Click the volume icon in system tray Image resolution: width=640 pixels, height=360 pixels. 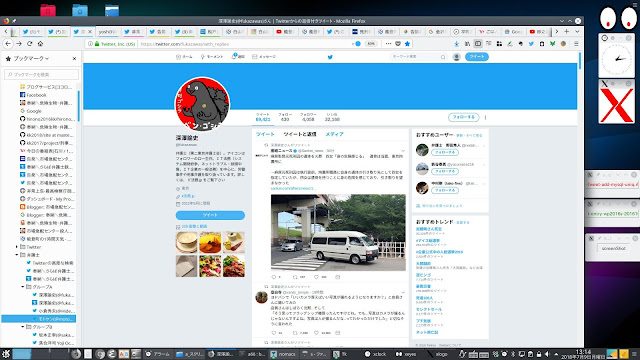coord(547,354)
